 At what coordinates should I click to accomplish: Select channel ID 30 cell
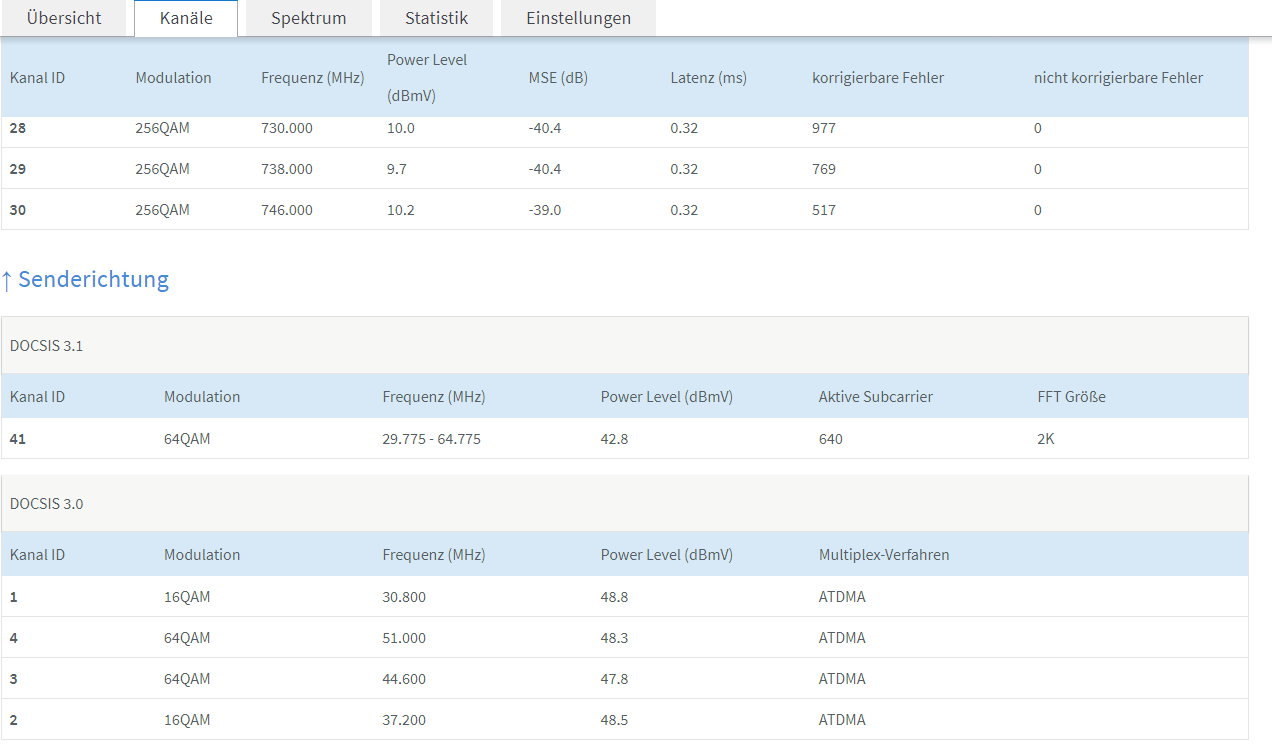click(x=18, y=210)
